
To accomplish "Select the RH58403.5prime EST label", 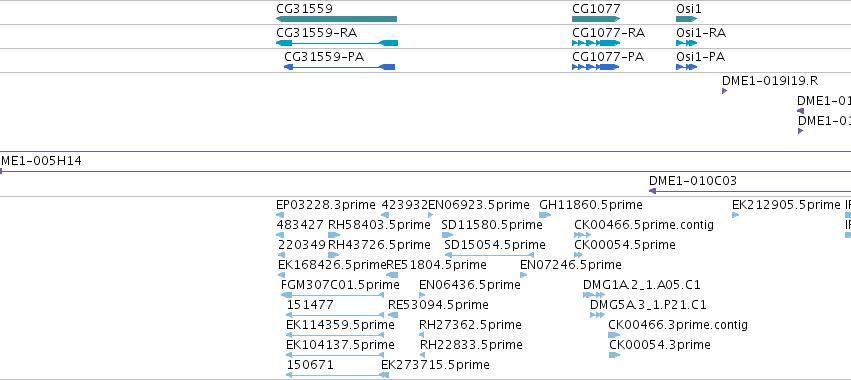I will 379,225.
